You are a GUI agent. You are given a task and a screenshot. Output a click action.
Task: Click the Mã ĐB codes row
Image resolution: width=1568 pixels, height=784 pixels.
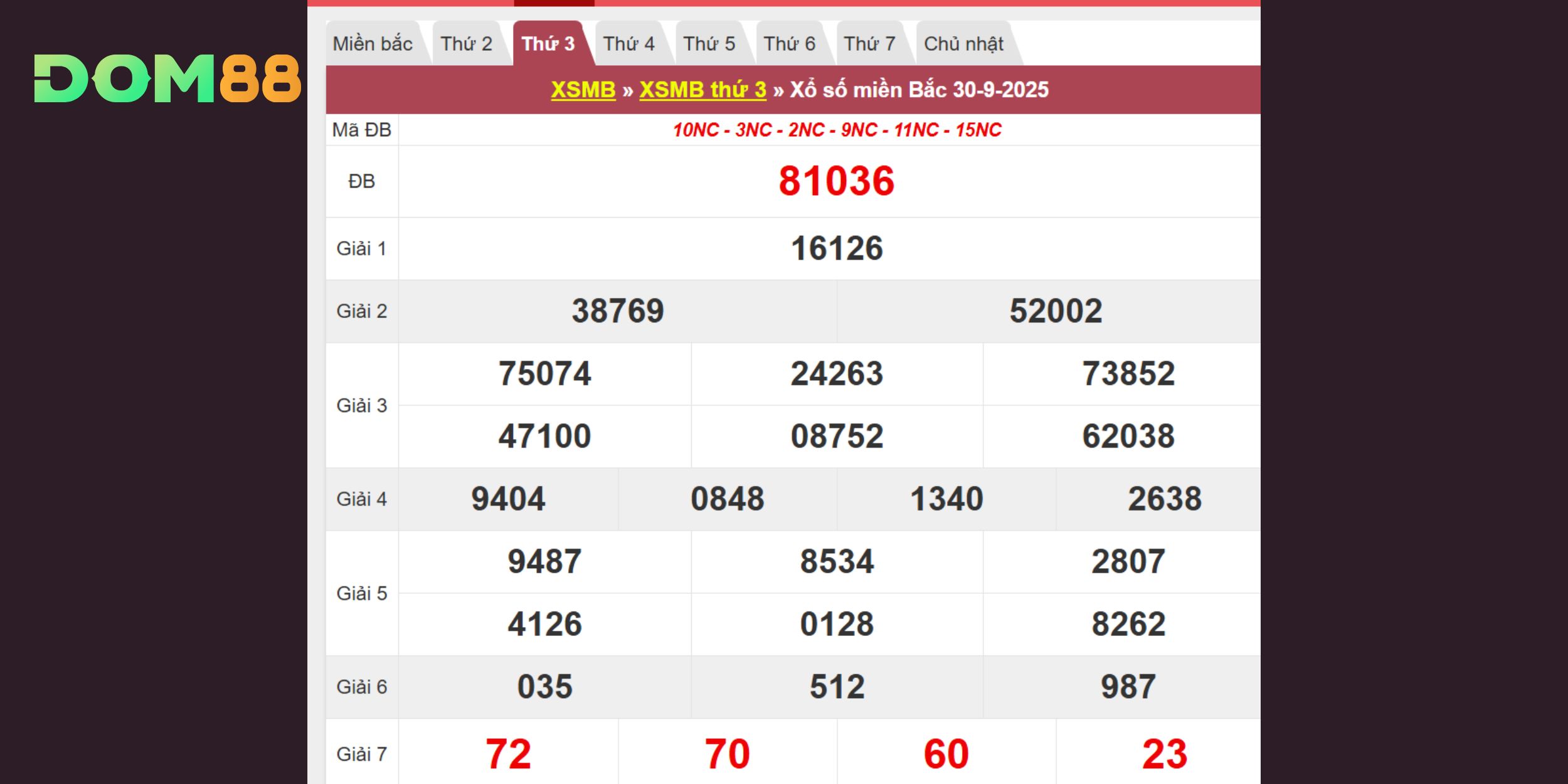point(836,130)
